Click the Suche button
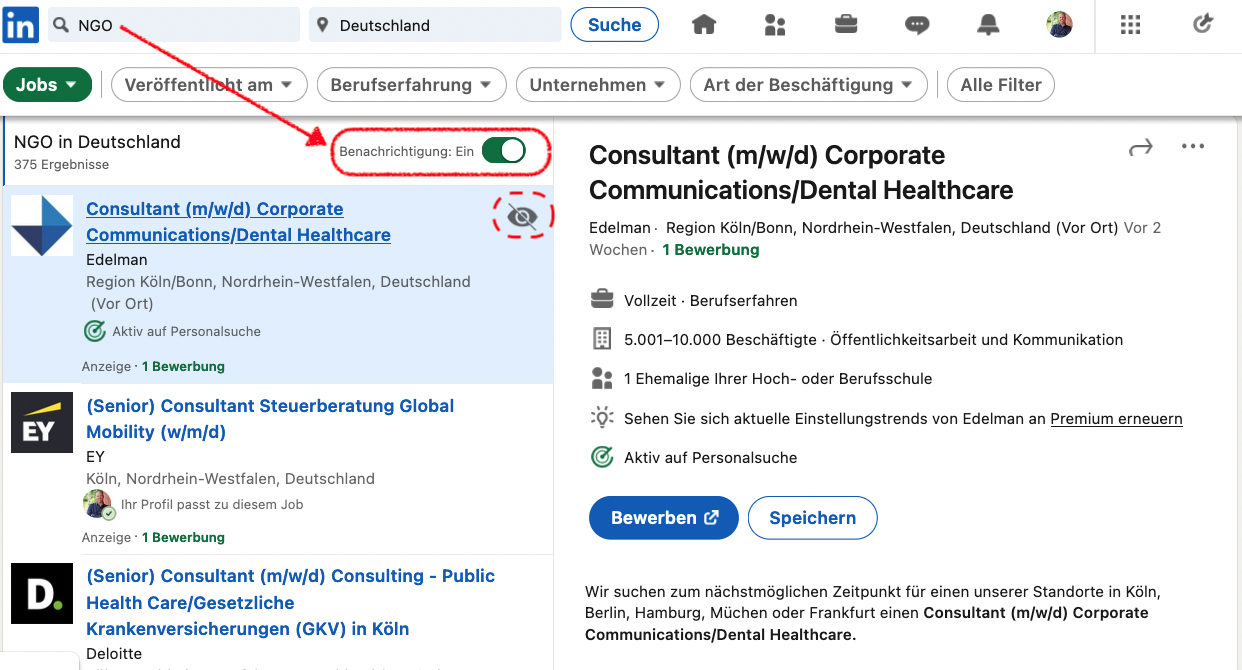This screenshot has width=1242, height=670. tap(615, 25)
